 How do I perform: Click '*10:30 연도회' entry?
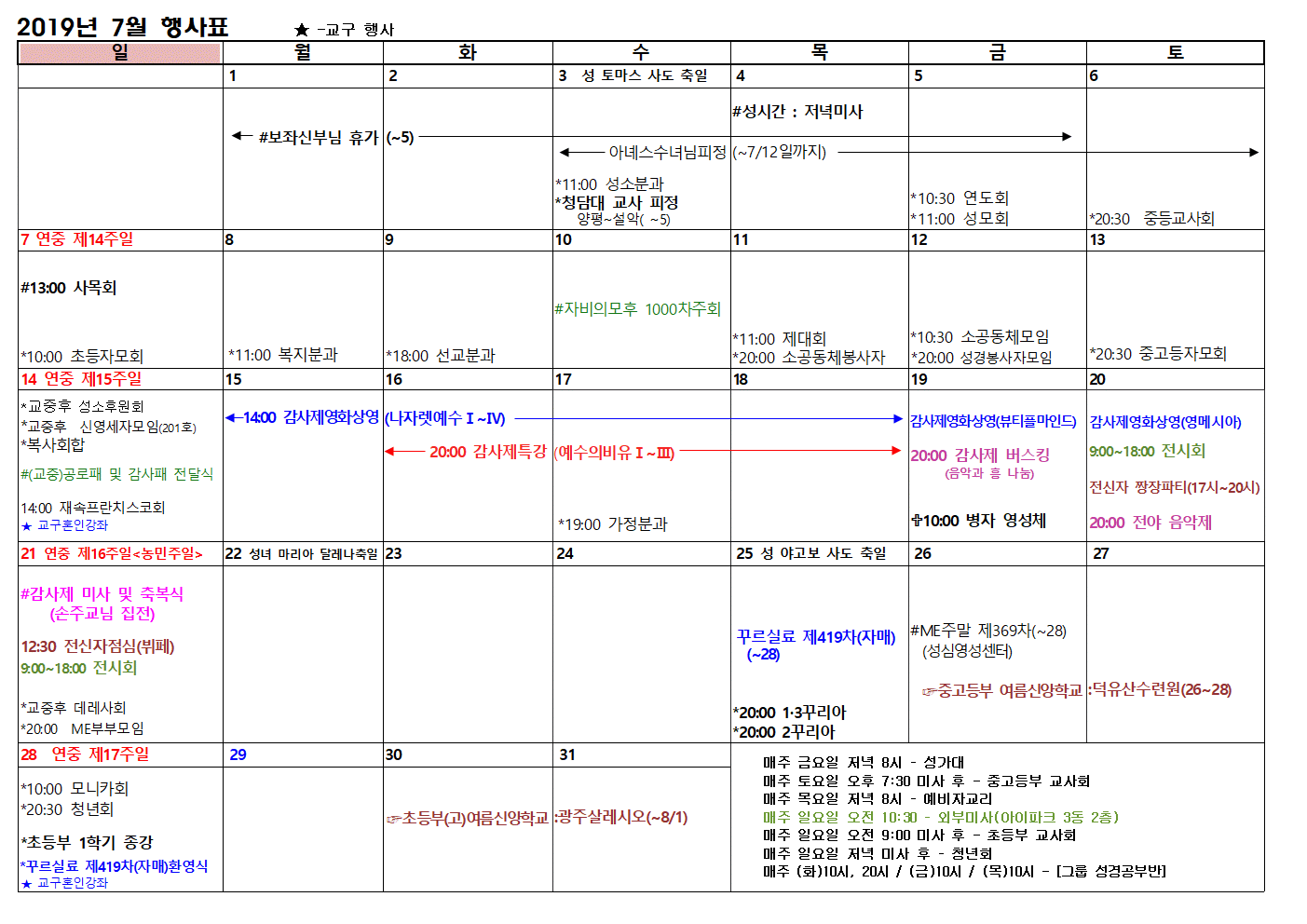960,198
